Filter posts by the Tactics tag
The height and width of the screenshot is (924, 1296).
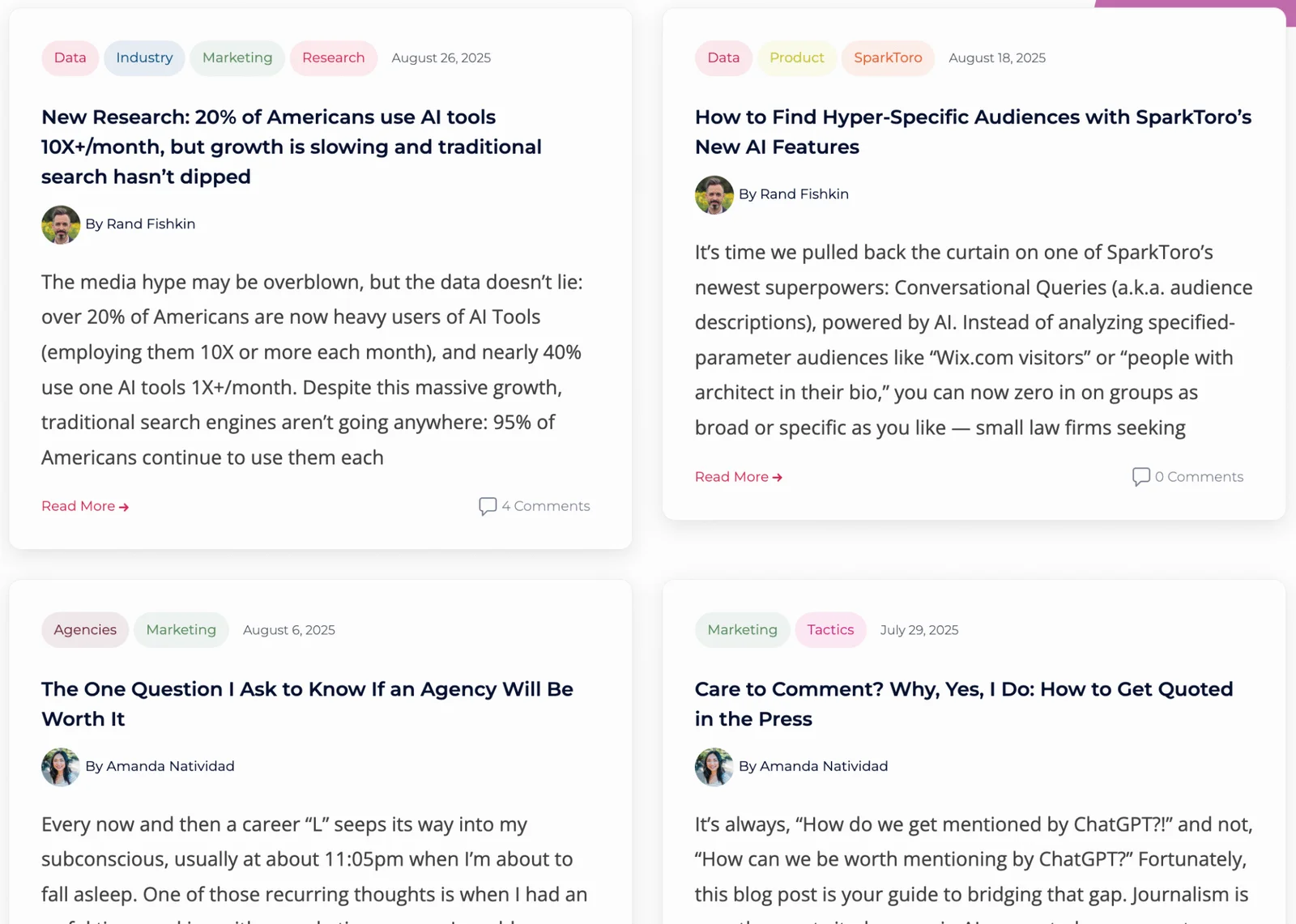(830, 629)
